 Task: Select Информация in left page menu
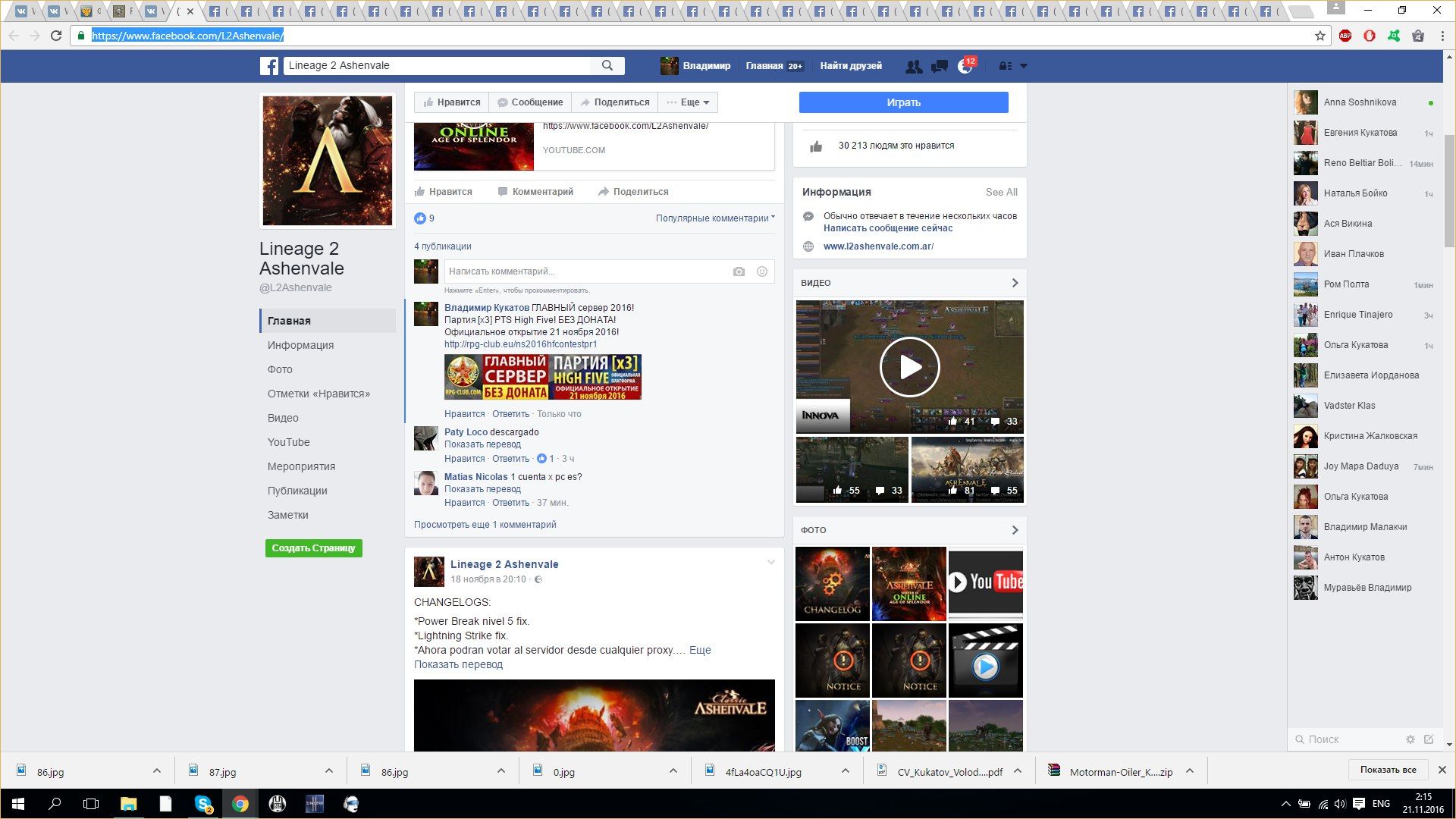tap(300, 345)
